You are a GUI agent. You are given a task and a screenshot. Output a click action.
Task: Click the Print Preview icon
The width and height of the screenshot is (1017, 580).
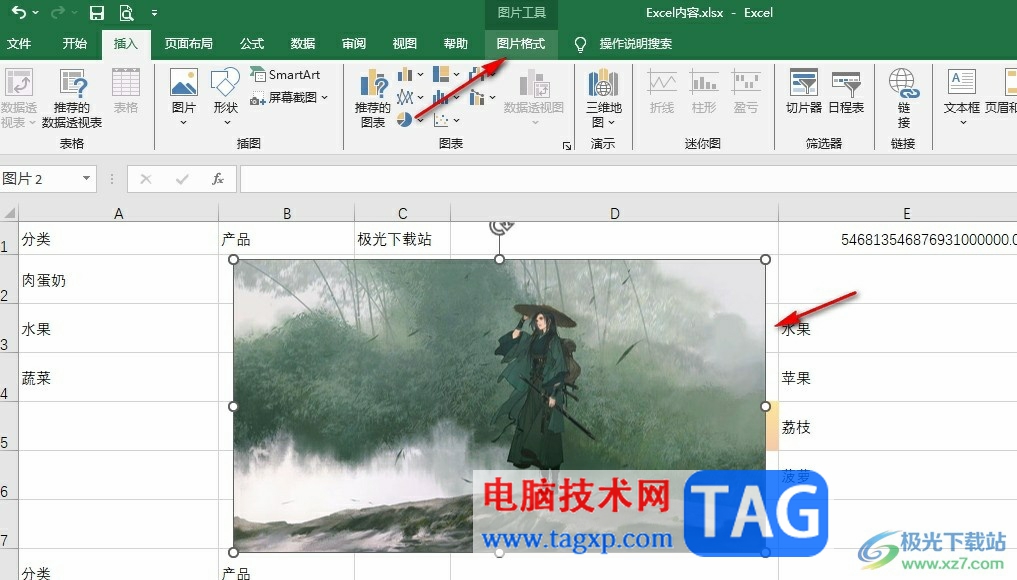click(x=126, y=12)
